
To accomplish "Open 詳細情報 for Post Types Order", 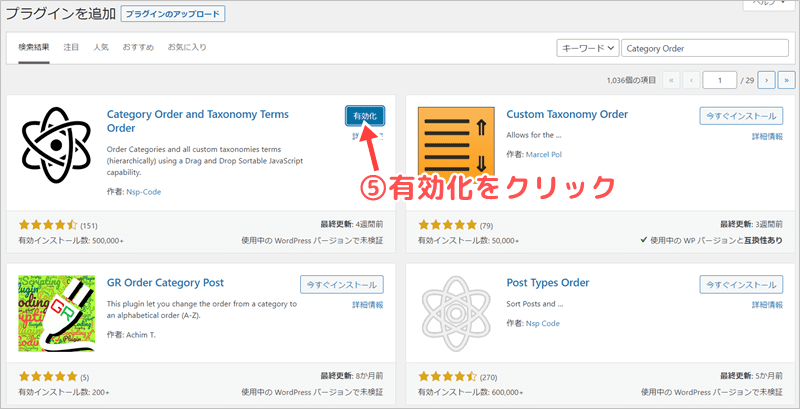I will point(765,305).
